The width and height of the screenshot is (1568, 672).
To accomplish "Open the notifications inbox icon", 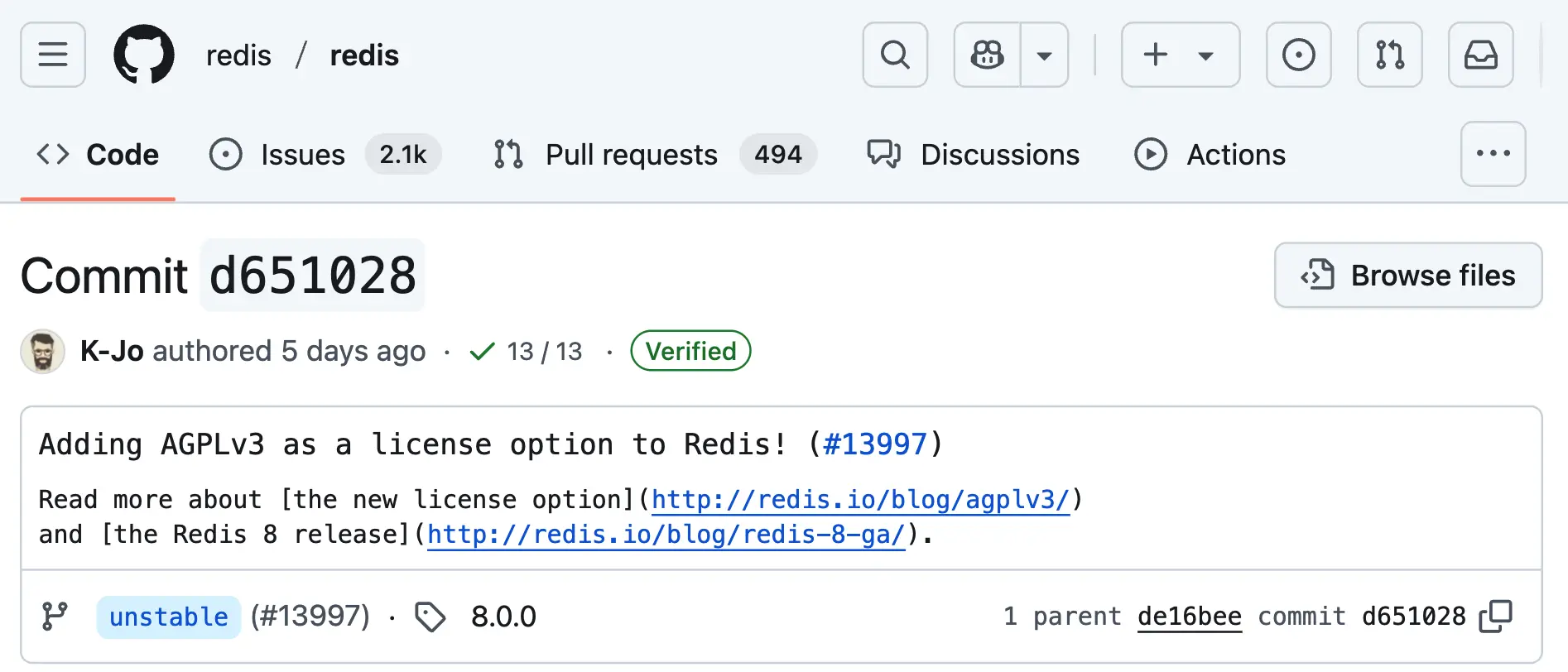I will click(x=1480, y=55).
